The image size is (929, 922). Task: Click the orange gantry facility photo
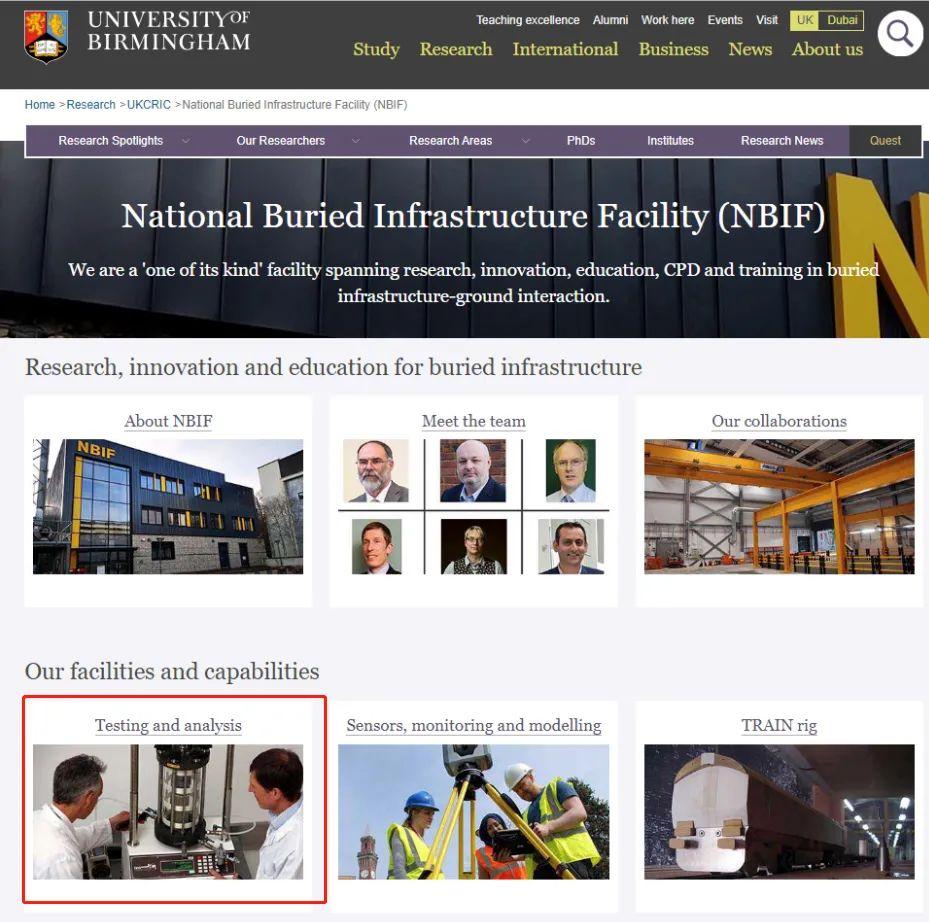pyautogui.click(x=779, y=507)
